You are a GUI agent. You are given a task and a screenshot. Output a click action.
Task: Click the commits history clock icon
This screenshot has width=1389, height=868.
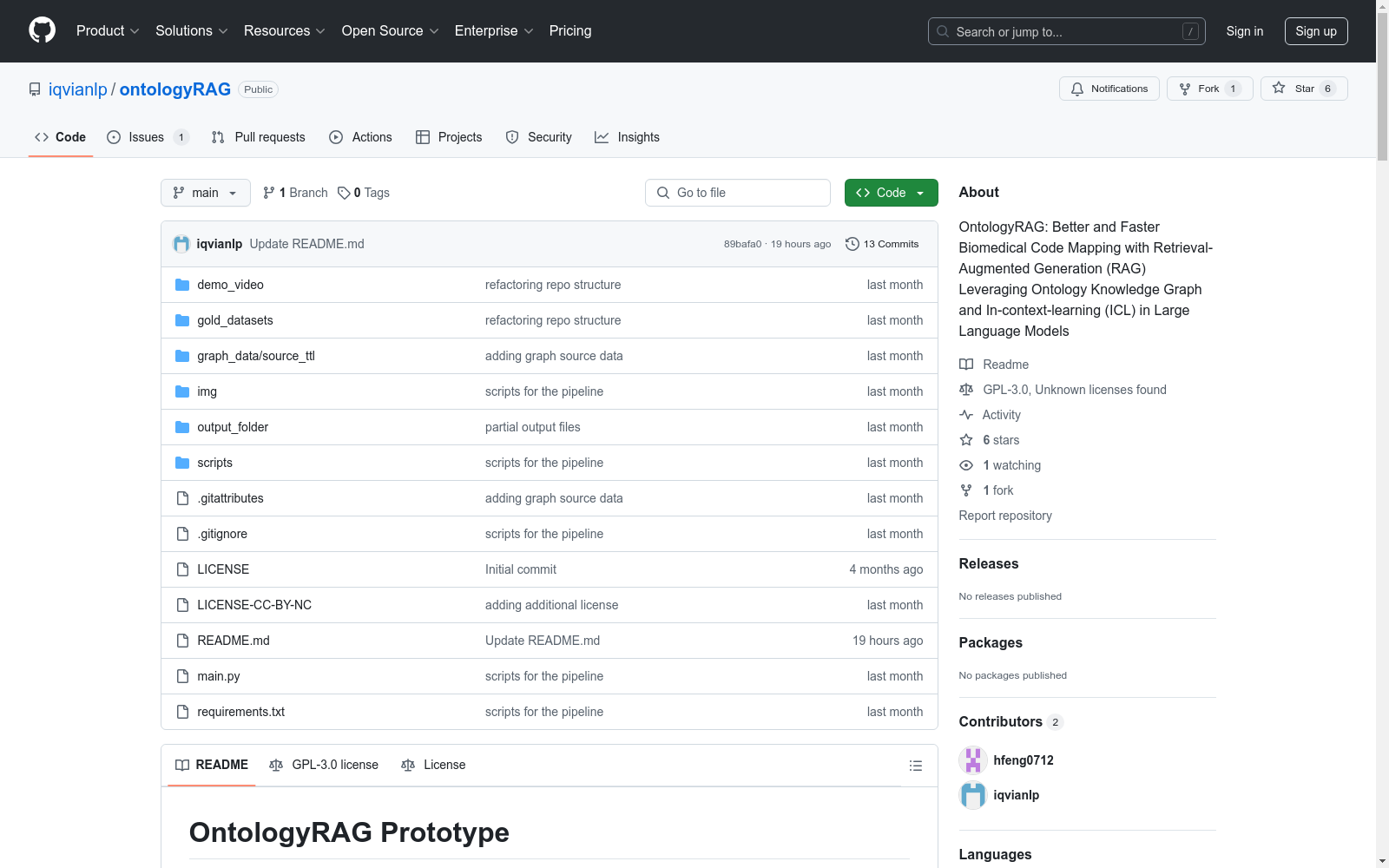[x=852, y=244]
